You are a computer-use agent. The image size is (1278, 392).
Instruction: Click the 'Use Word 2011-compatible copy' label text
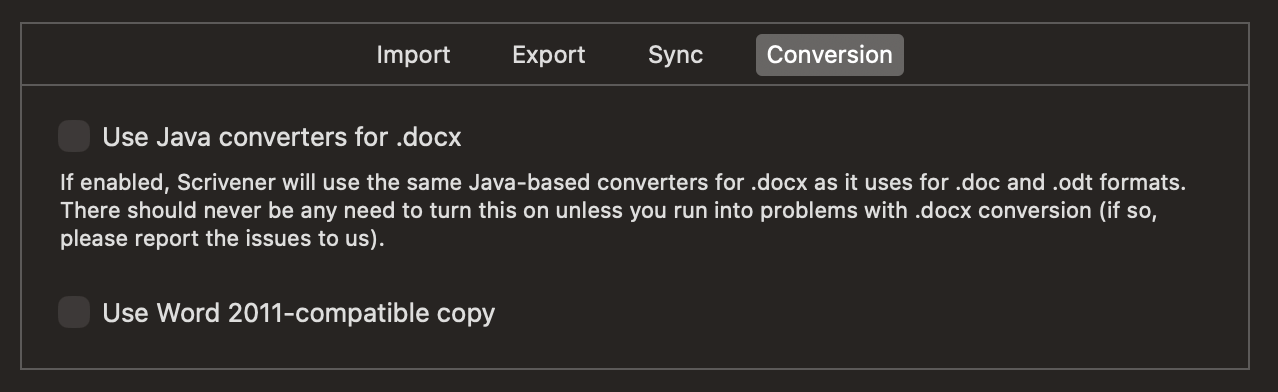(x=299, y=313)
